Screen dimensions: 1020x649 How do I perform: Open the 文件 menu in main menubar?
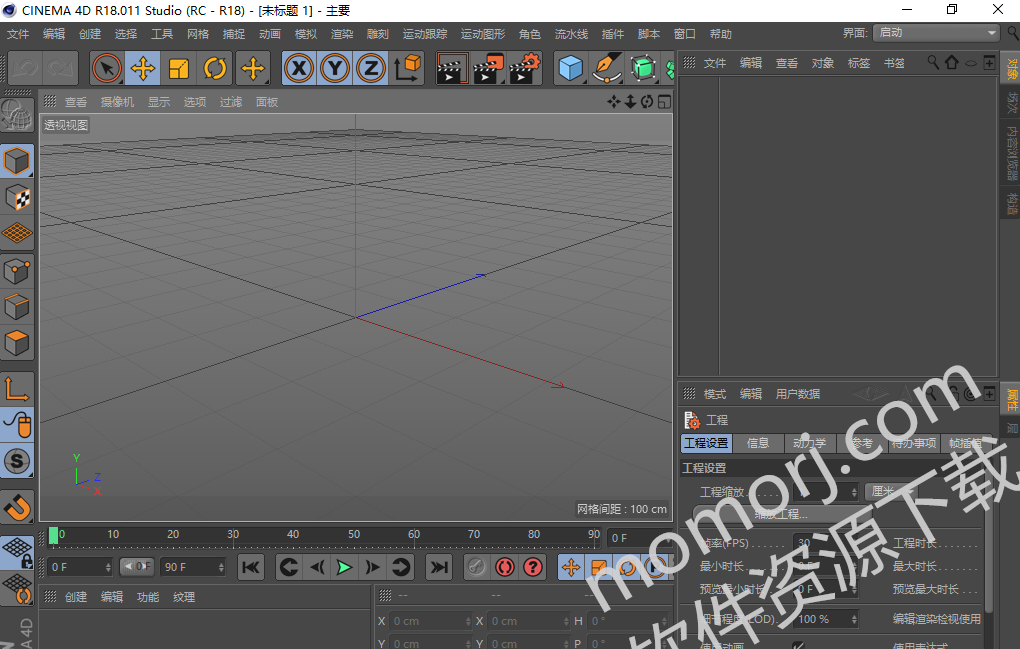[x=18, y=34]
